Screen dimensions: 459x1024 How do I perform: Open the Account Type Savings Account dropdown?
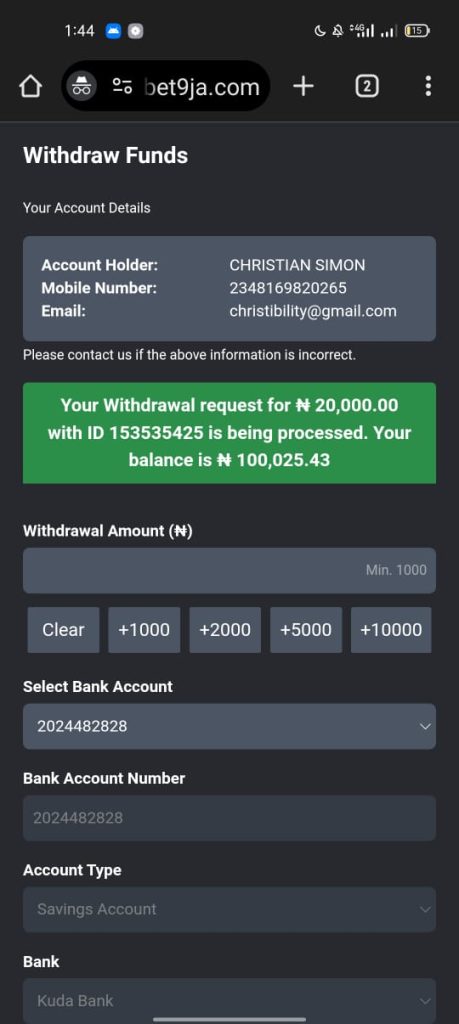pos(229,909)
